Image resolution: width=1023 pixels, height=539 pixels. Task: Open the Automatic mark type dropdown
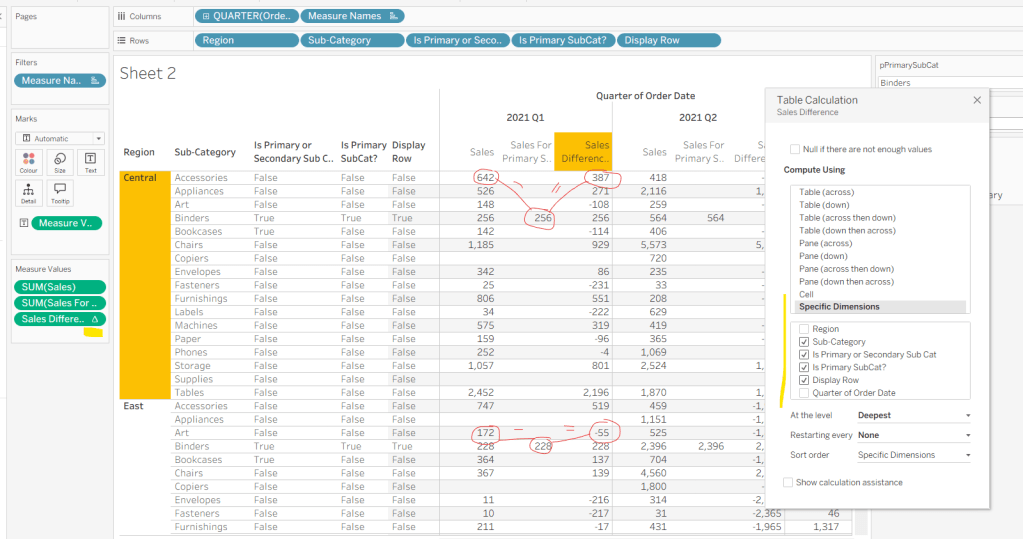point(59,138)
